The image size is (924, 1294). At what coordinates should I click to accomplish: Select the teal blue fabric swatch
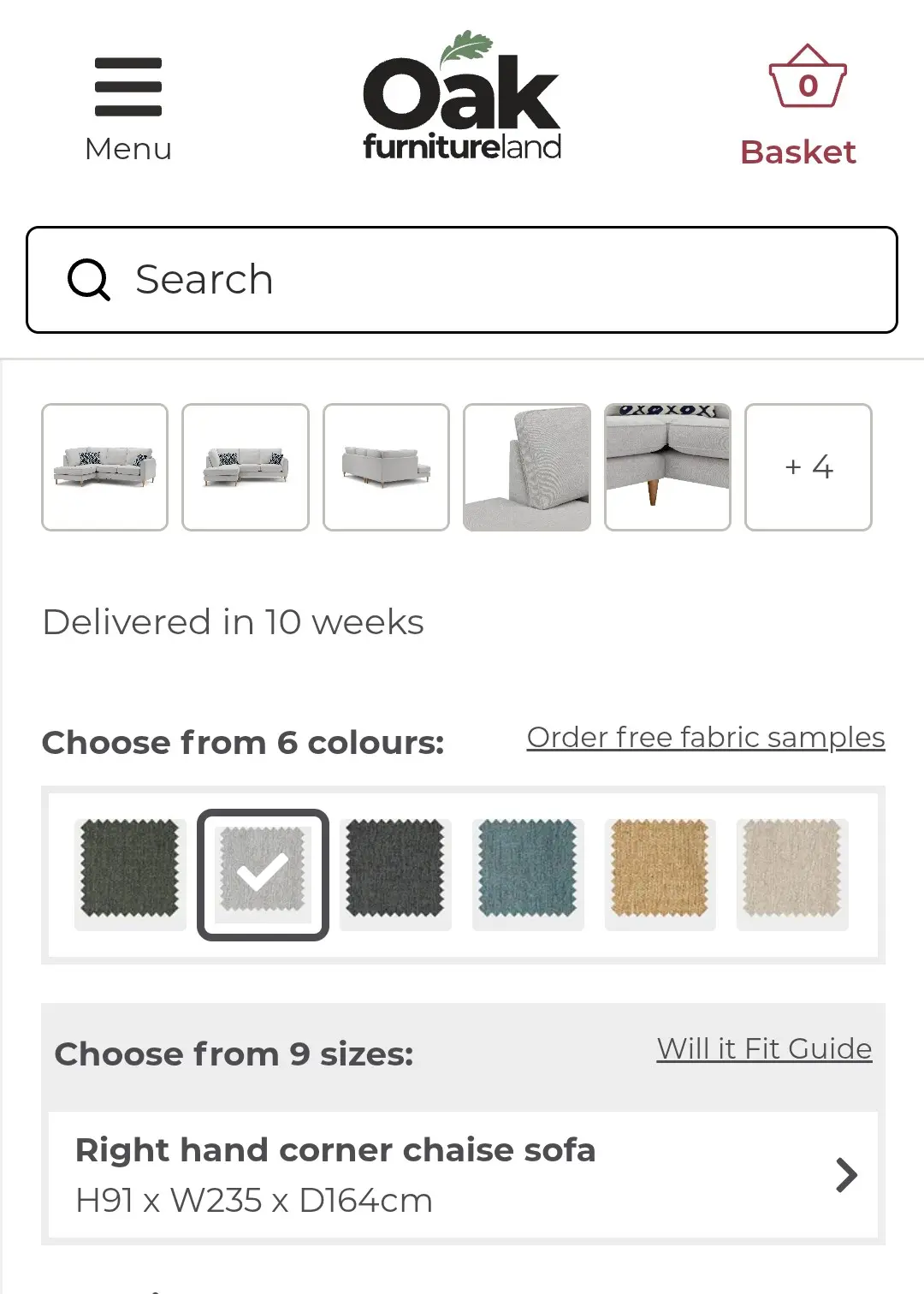pos(528,874)
